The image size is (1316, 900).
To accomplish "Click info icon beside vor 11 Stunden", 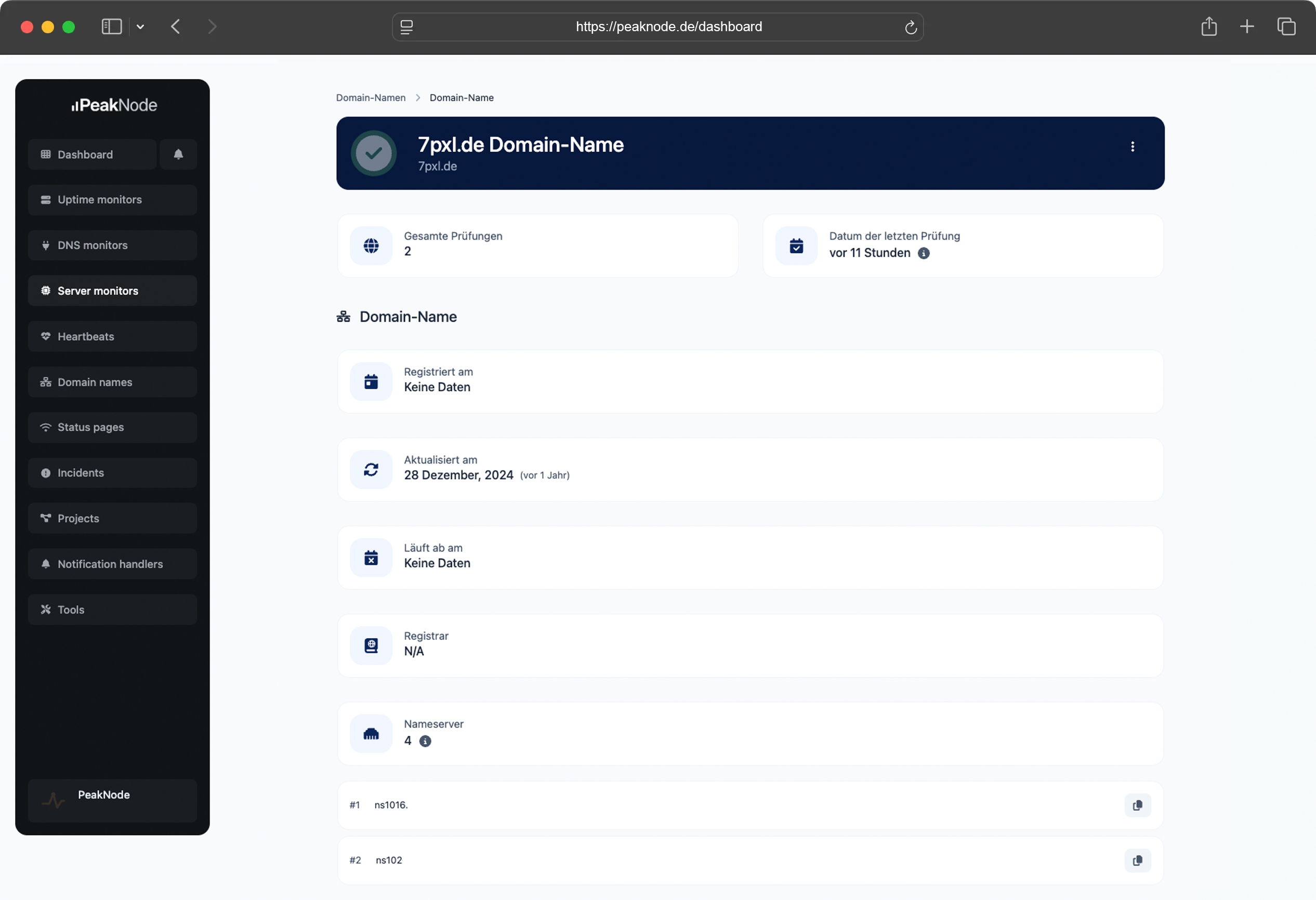I will (x=923, y=253).
